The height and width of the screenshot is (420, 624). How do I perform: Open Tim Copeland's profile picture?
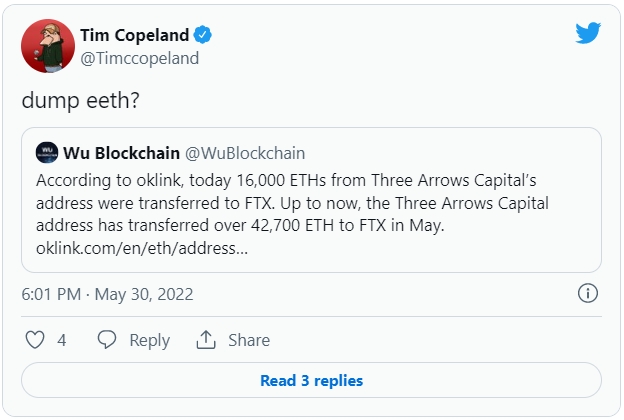pyautogui.click(x=47, y=46)
